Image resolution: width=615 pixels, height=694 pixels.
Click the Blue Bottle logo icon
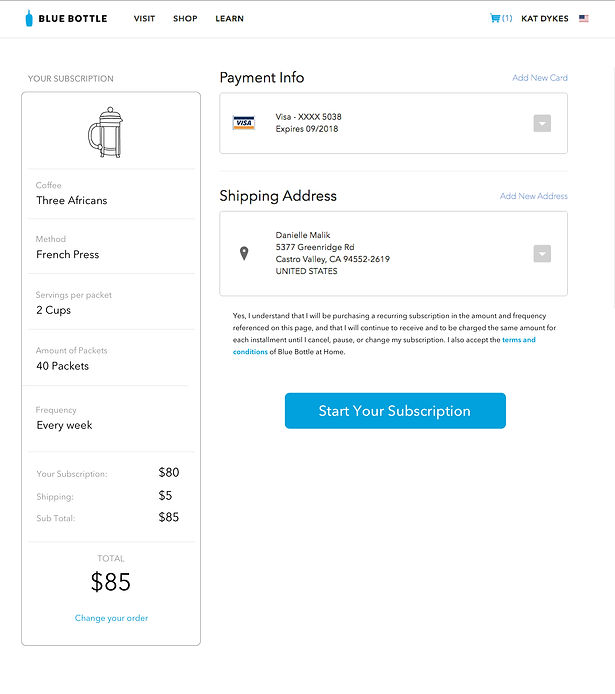[29, 18]
